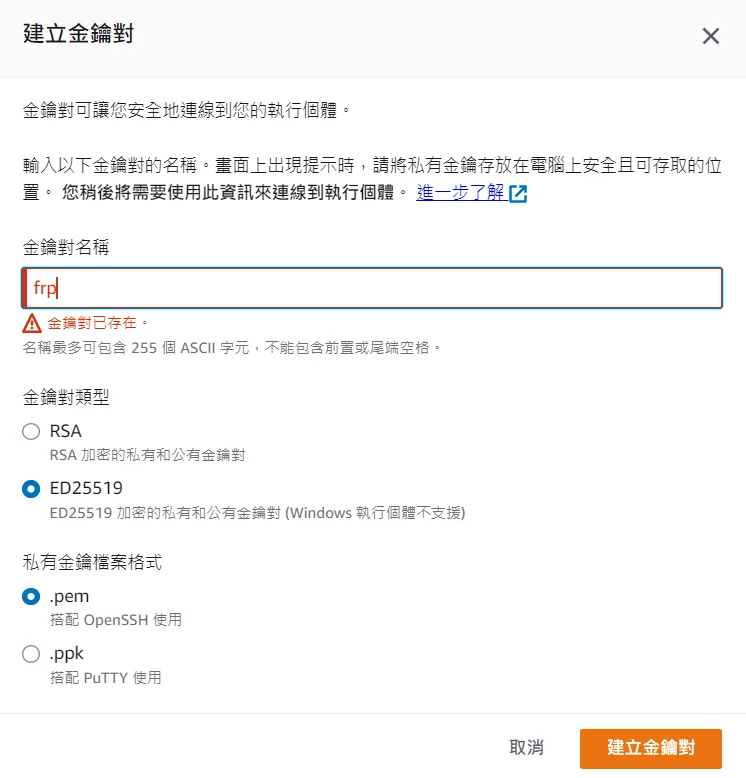Close the 建立金鑰對 dialog with the X icon
The height and width of the screenshot is (778, 746).
710,36
